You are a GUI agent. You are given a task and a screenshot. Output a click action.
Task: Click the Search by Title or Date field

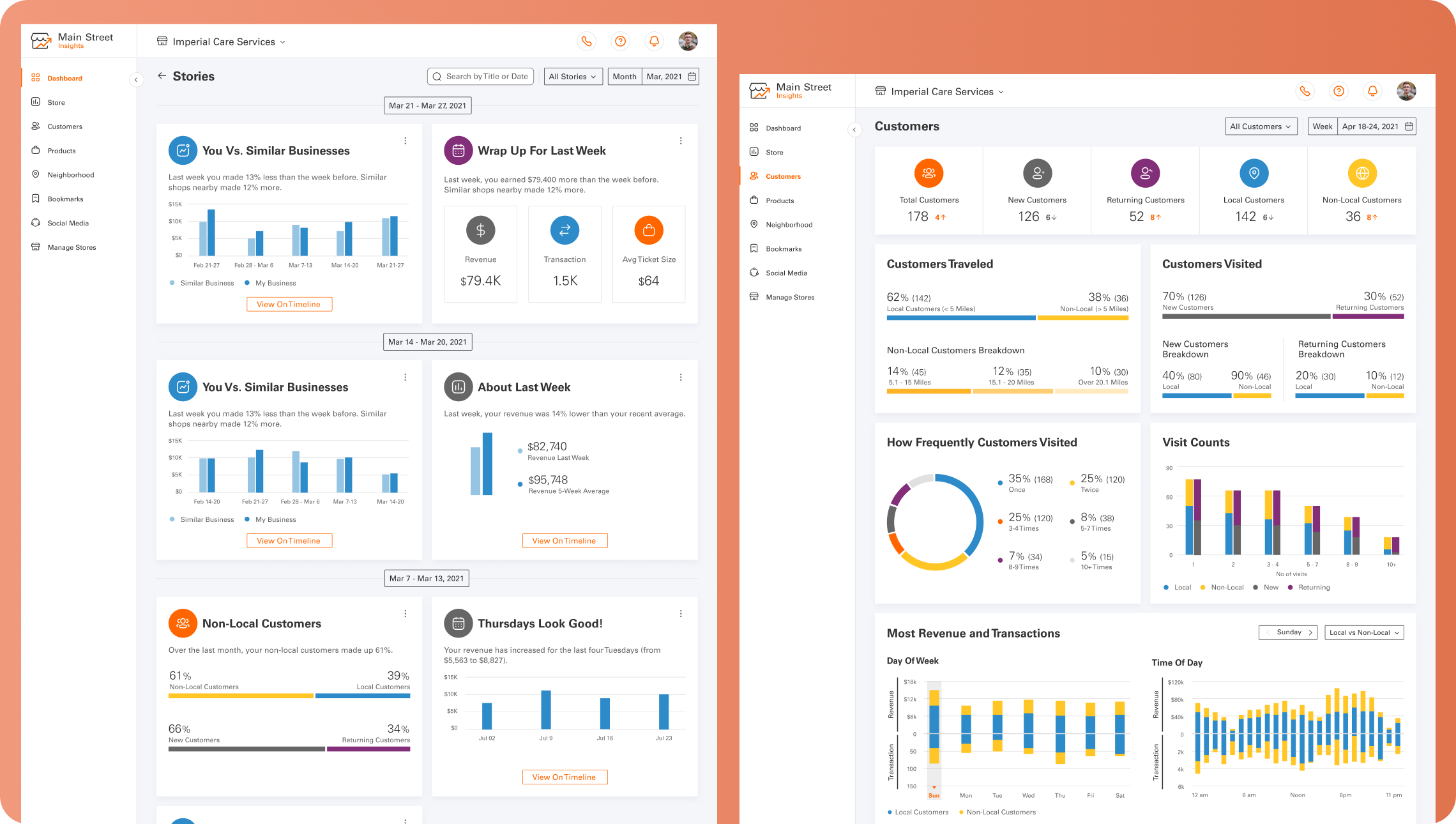(480, 77)
